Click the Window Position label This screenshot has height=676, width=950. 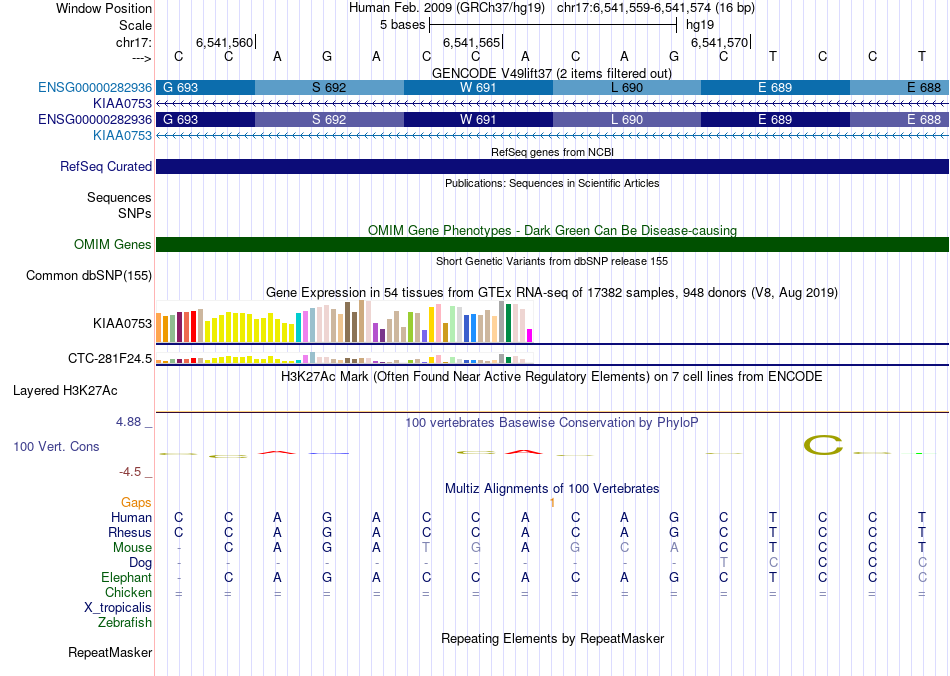[x=104, y=8]
